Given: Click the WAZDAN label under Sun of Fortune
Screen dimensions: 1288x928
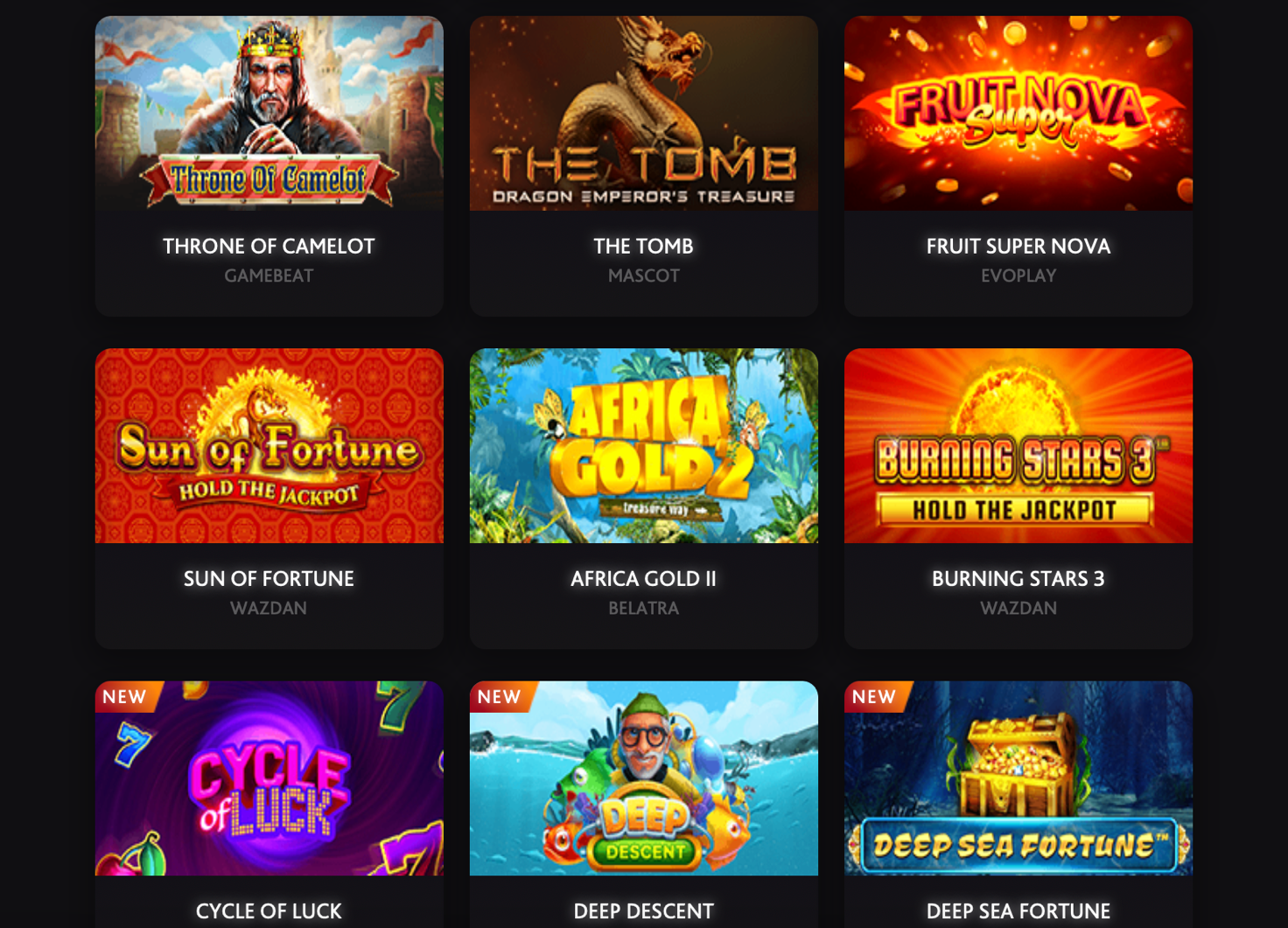Looking at the screenshot, I should pos(269,608).
